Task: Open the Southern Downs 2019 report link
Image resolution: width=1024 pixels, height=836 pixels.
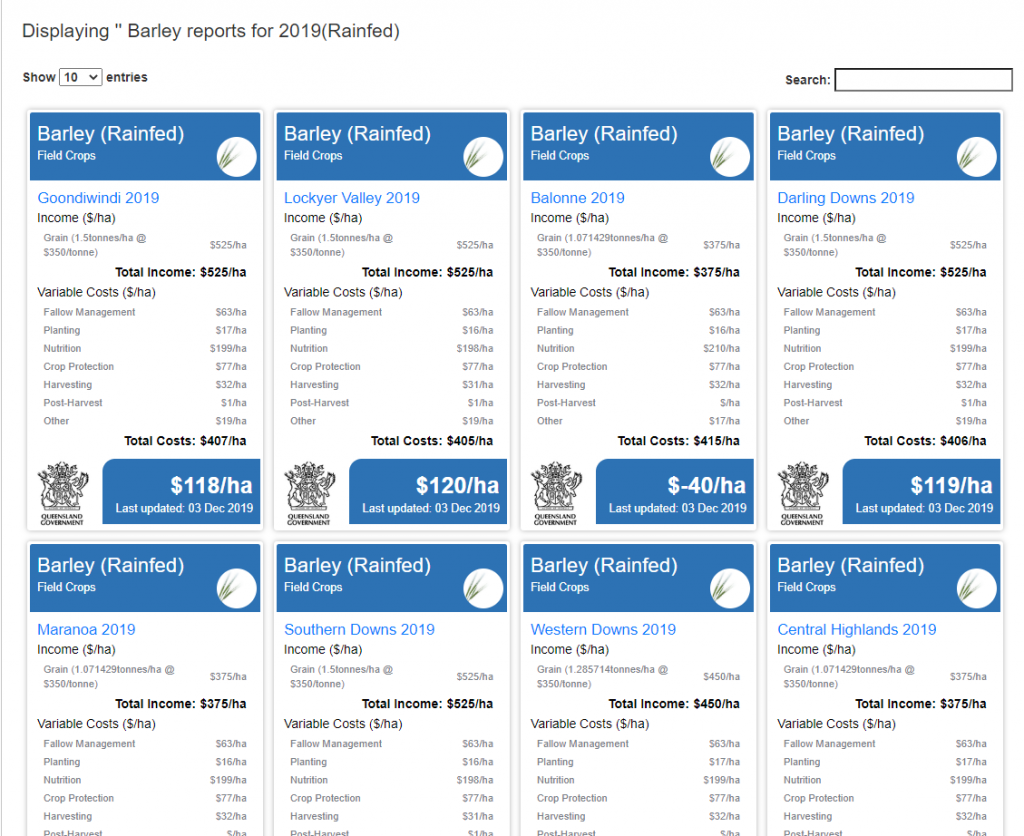Action: pyautogui.click(x=359, y=630)
